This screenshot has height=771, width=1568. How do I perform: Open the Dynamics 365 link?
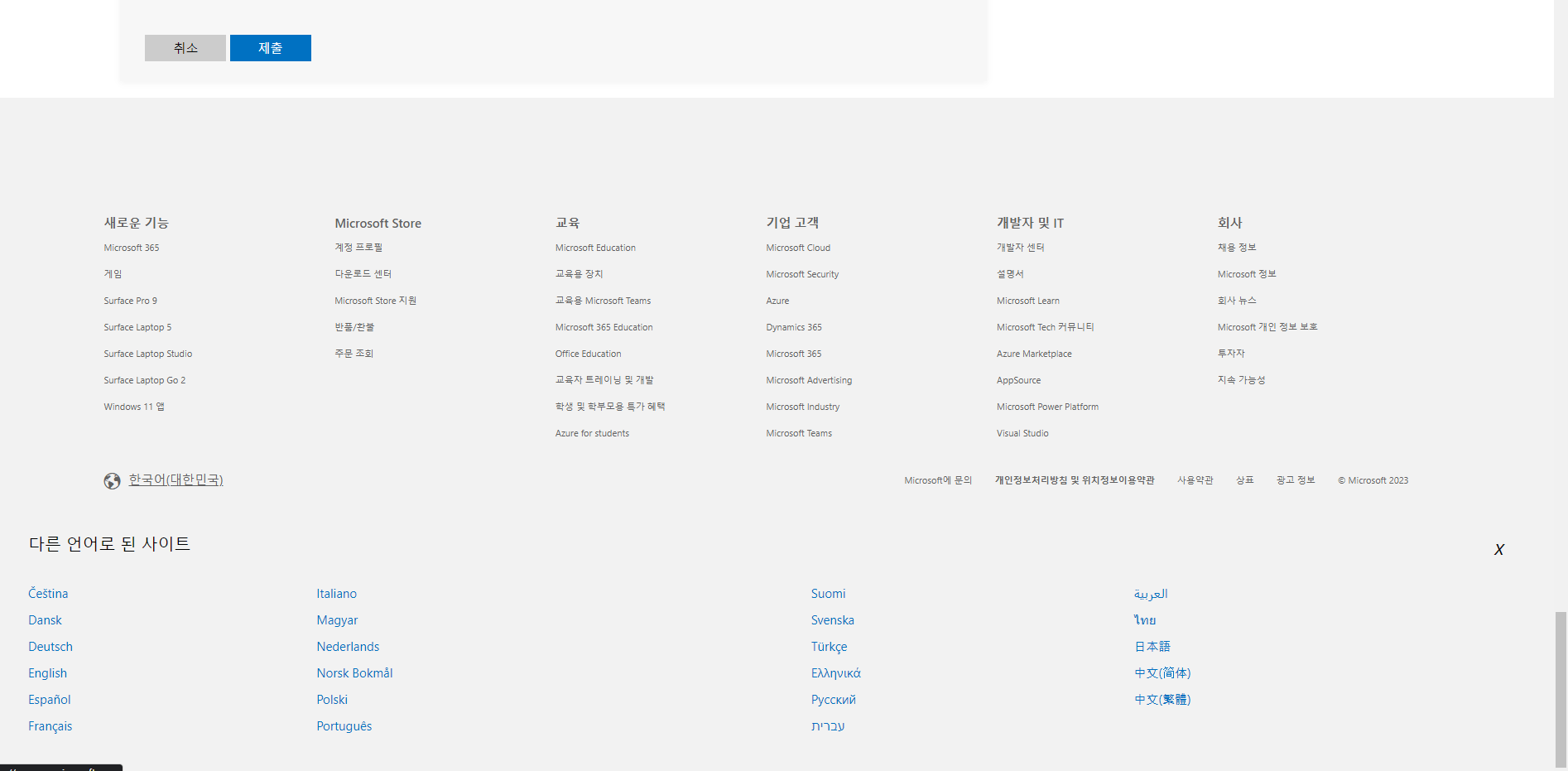pyautogui.click(x=794, y=327)
